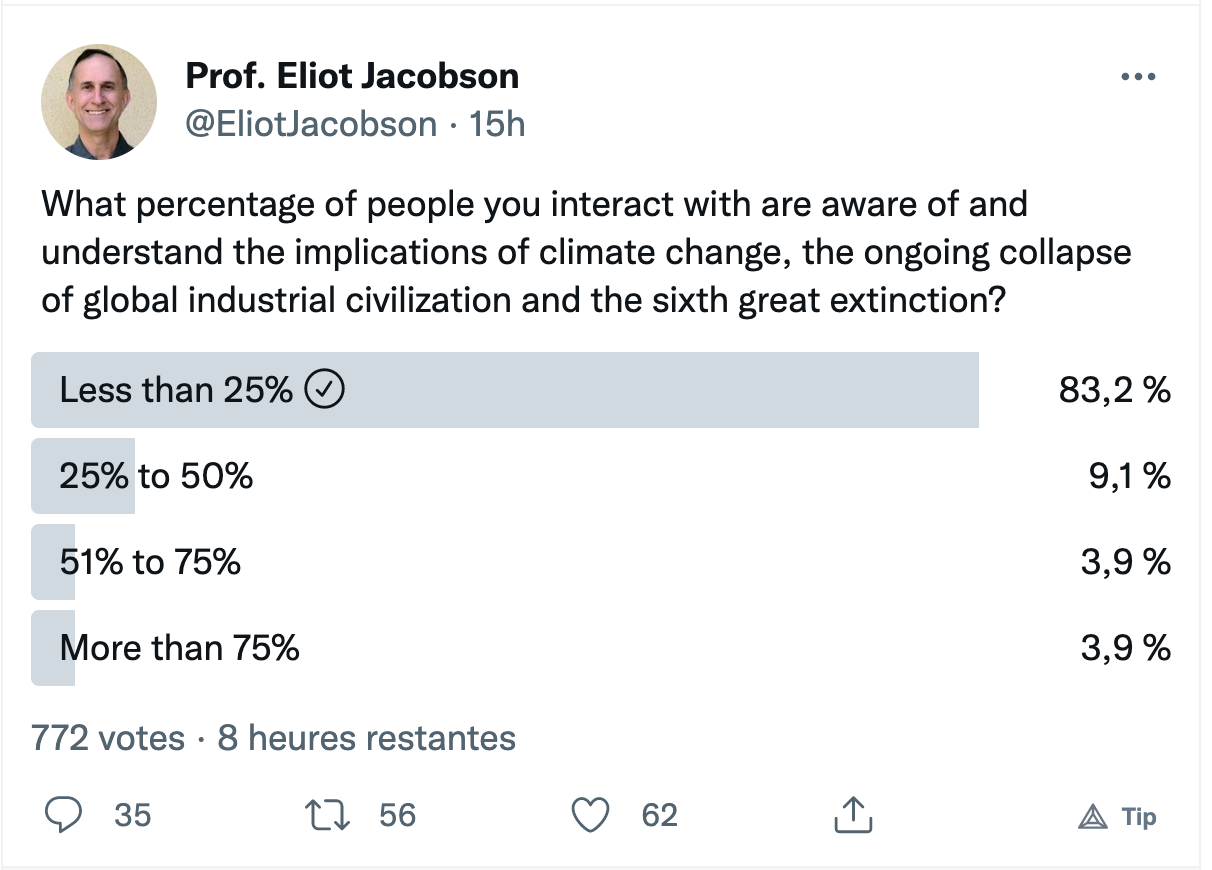Viewport: 1212px width, 870px height.
Task: Open Prof. Eliot Jacobson's profile picture
Action: click(x=99, y=102)
